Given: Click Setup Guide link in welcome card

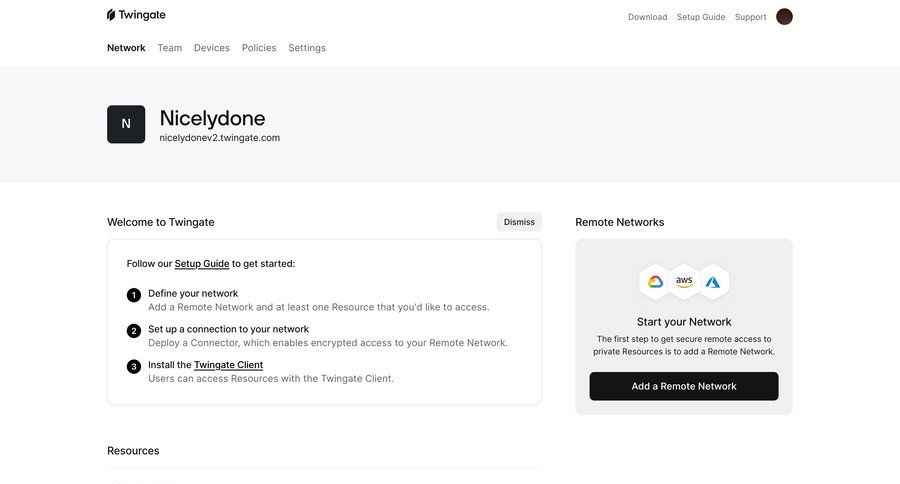Looking at the screenshot, I should 201,264.
